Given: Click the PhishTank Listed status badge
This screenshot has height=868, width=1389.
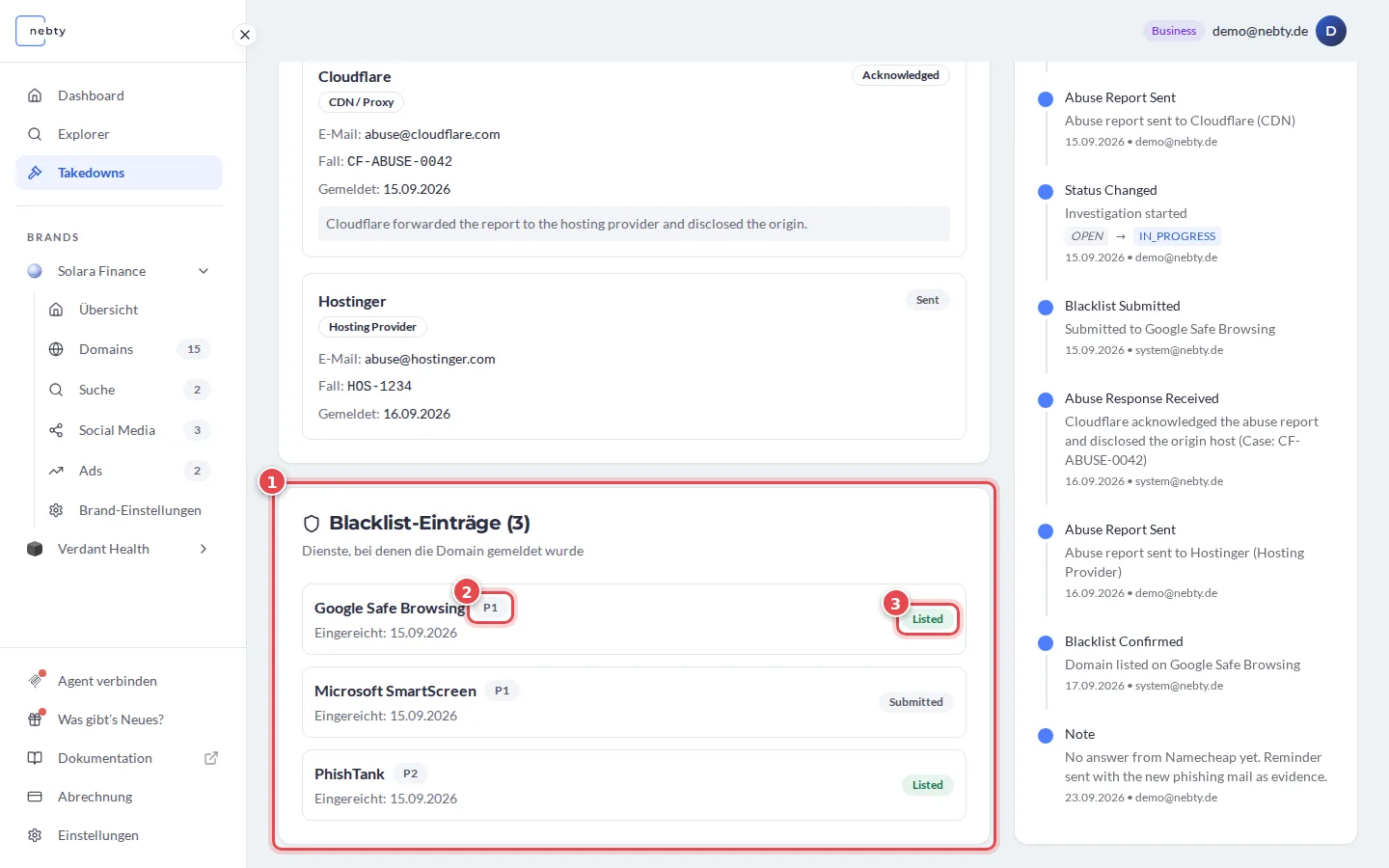Looking at the screenshot, I should (928, 785).
